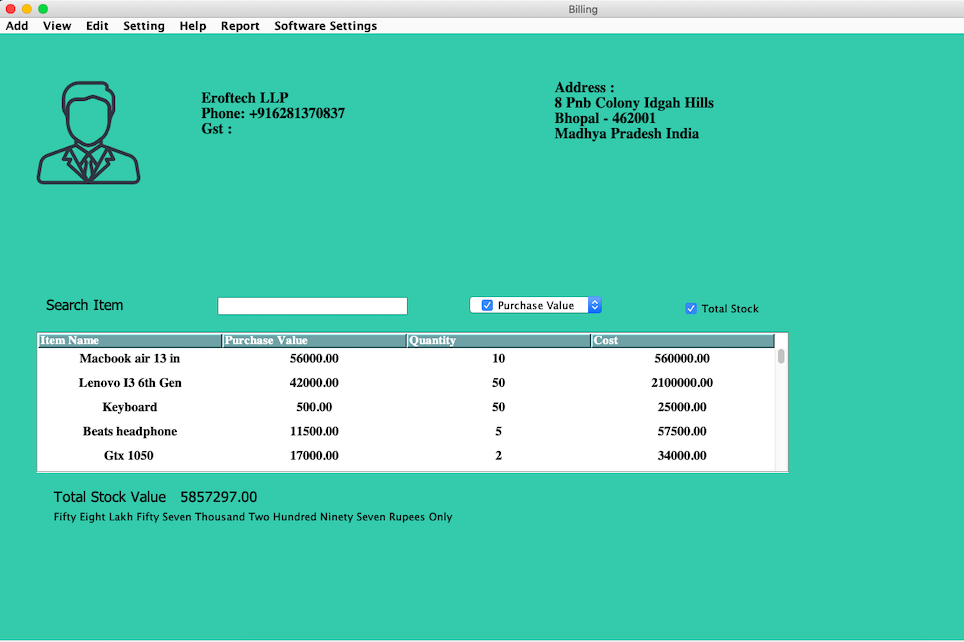Open the Setting menu
The image size is (964, 642).
pos(144,26)
